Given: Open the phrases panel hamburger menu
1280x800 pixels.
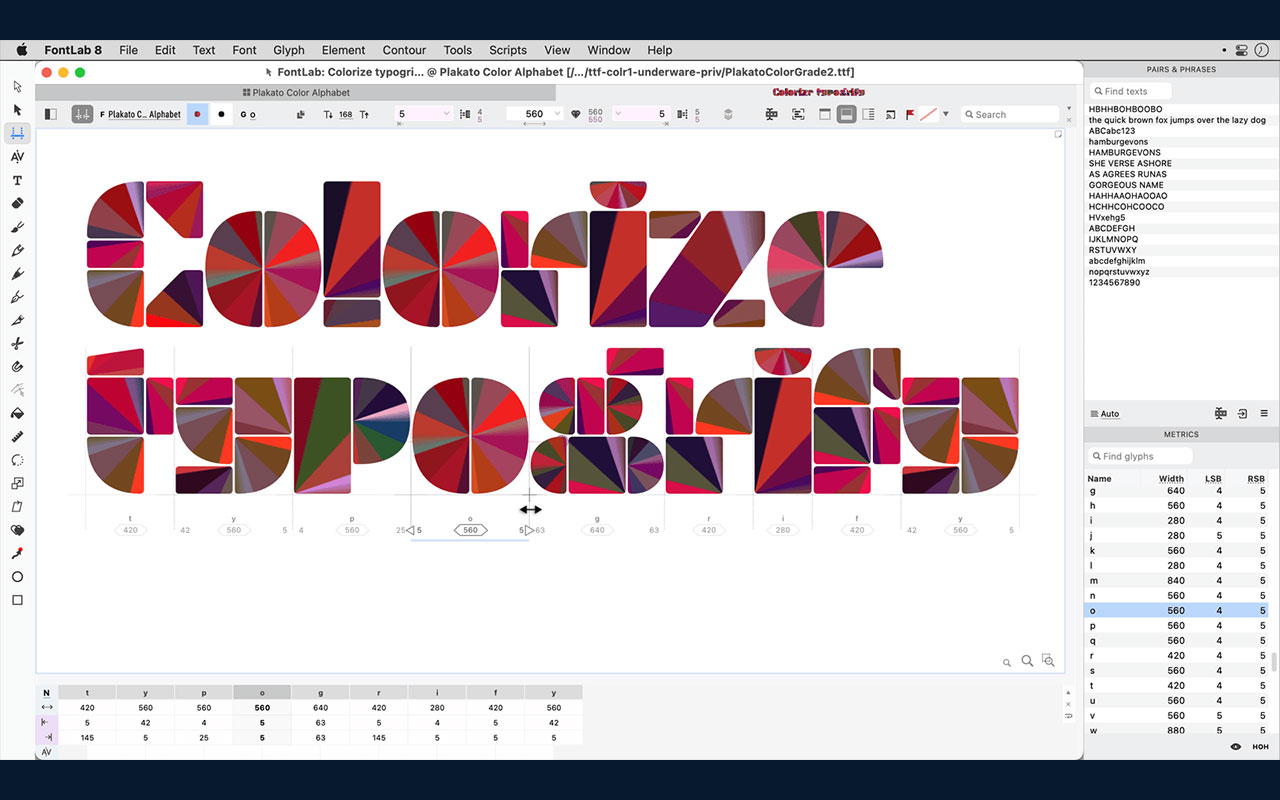Looking at the screenshot, I should [x=1264, y=414].
